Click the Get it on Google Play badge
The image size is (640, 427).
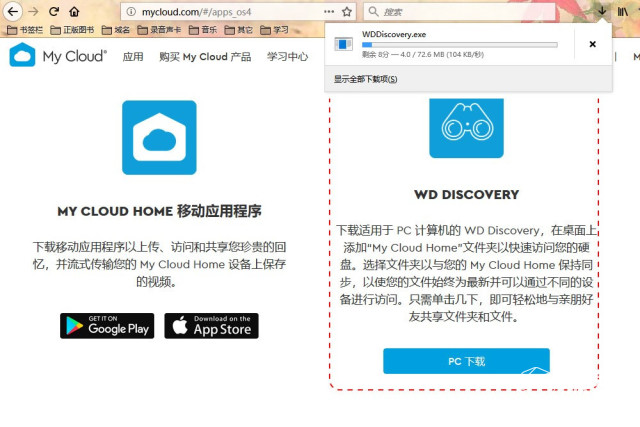pyautogui.click(x=107, y=326)
